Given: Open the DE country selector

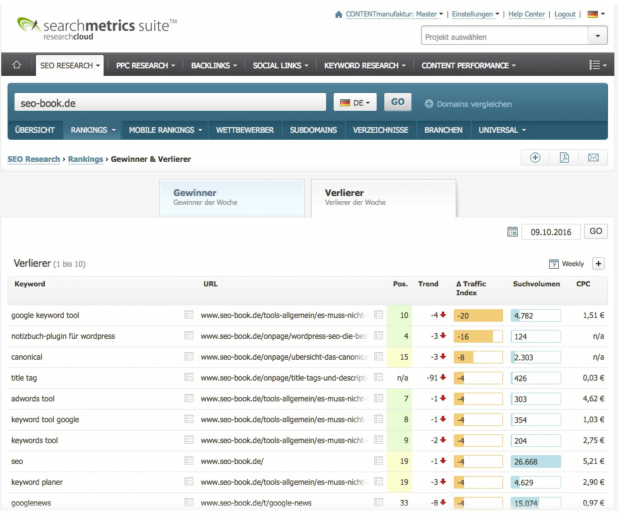Looking at the screenshot, I should pos(355,103).
